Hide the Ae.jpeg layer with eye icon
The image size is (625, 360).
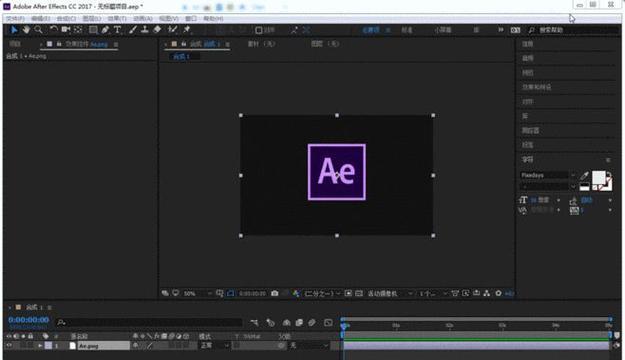9,346
